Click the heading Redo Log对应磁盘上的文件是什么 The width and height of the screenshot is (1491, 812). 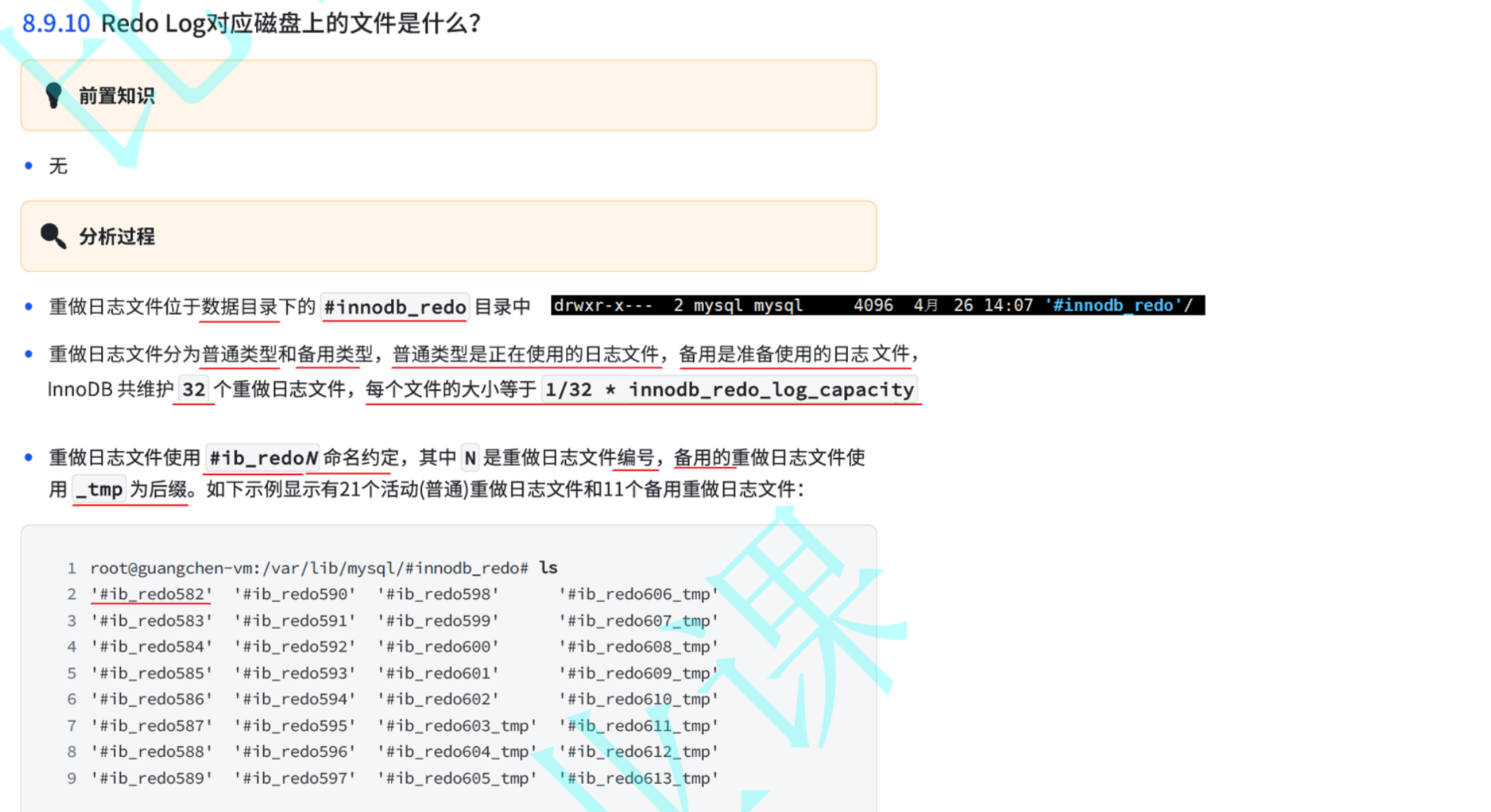point(290,23)
